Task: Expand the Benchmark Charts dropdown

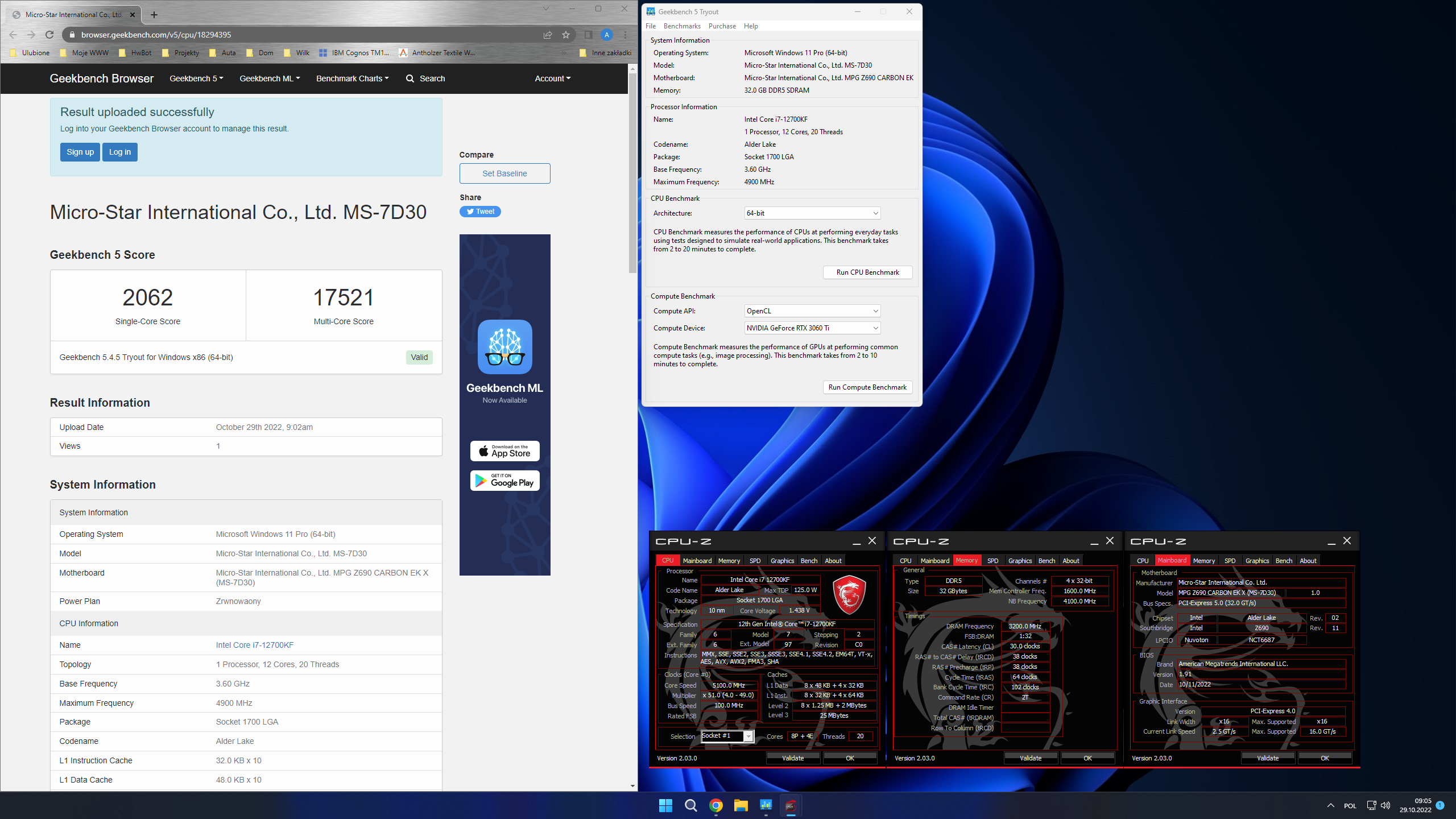Action: point(353,78)
